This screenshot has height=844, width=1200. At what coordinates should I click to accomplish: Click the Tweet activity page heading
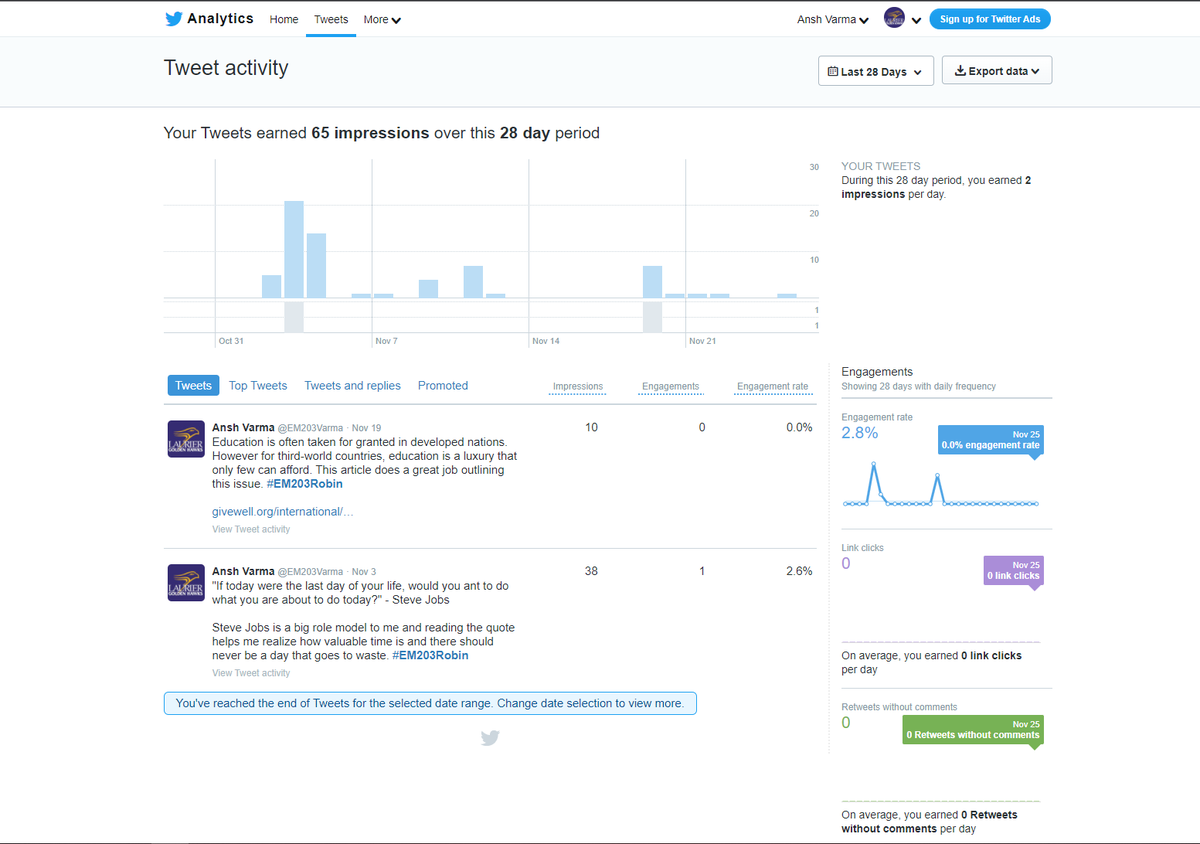(x=226, y=68)
